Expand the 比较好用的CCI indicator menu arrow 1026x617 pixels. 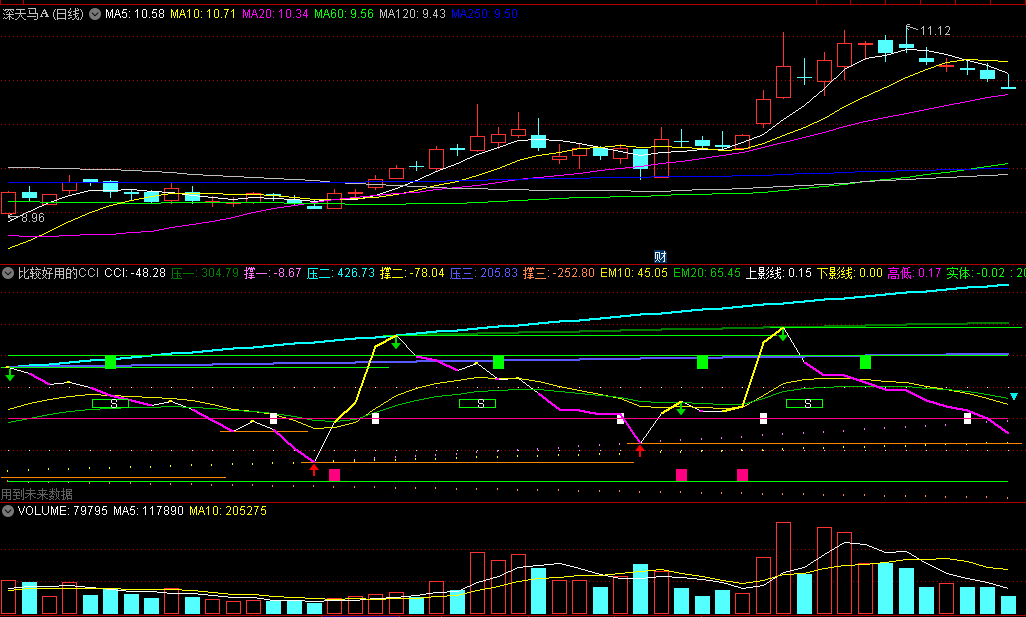click(8, 273)
